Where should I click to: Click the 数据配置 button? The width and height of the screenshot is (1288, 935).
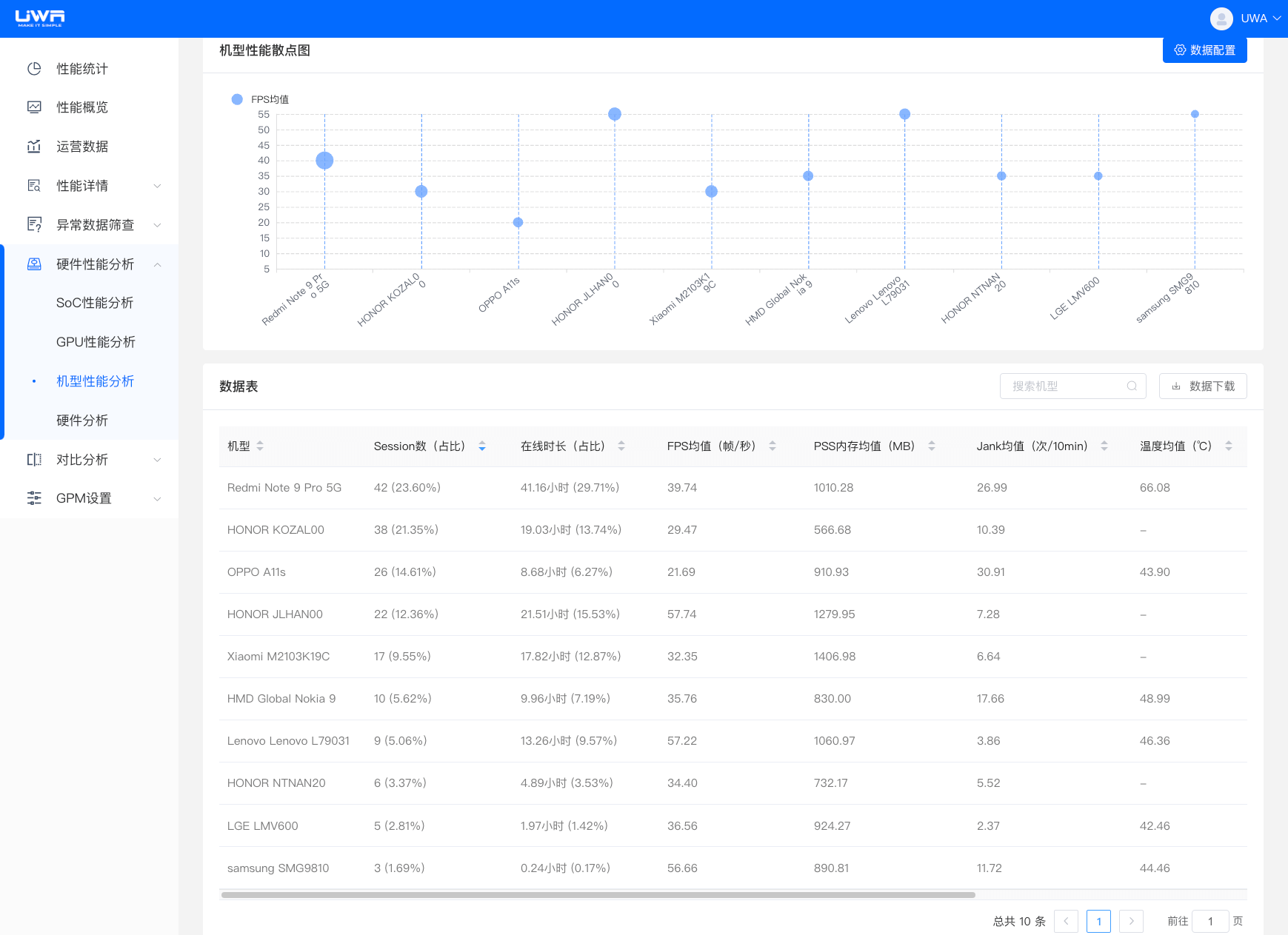tap(1205, 50)
